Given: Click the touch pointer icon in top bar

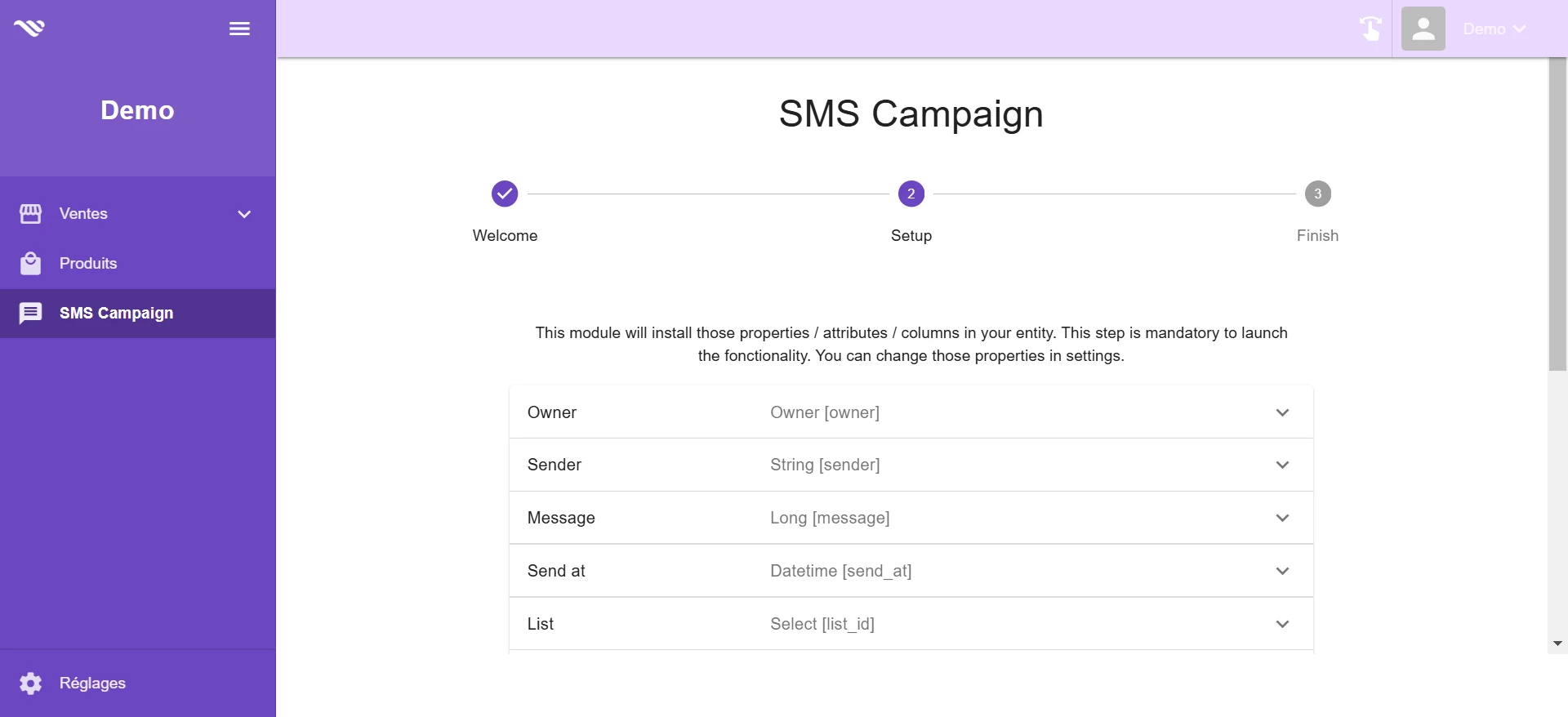Looking at the screenshot, I should point(1370,29).
